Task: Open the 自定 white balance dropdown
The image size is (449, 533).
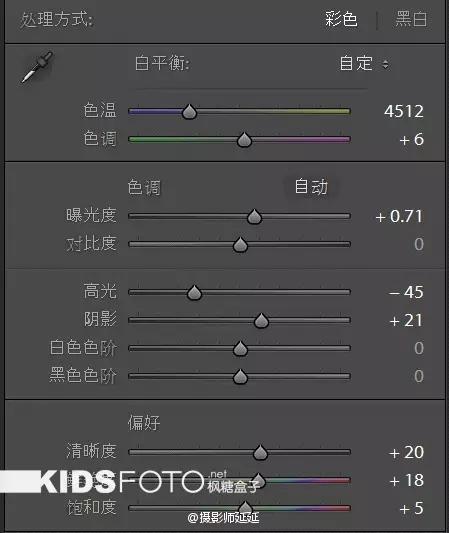Action: click(x=364, y=64)
